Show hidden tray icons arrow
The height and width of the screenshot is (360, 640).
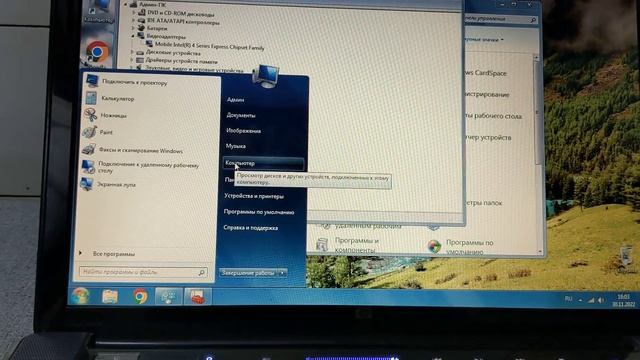point(580,300)
